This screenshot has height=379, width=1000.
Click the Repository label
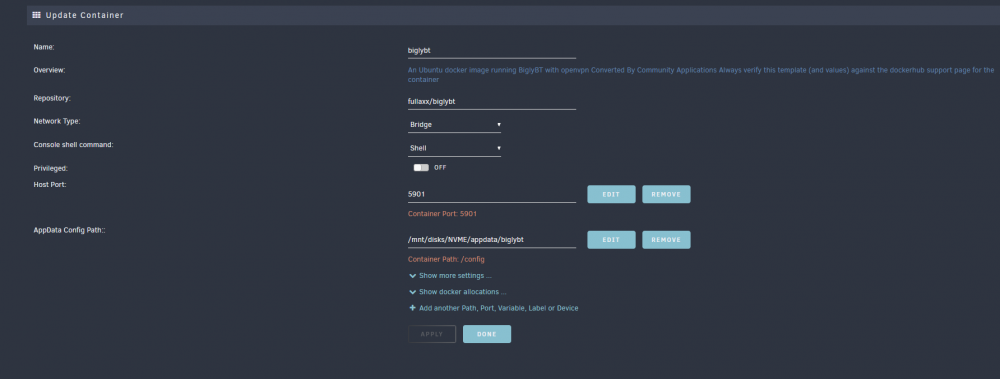52,98
